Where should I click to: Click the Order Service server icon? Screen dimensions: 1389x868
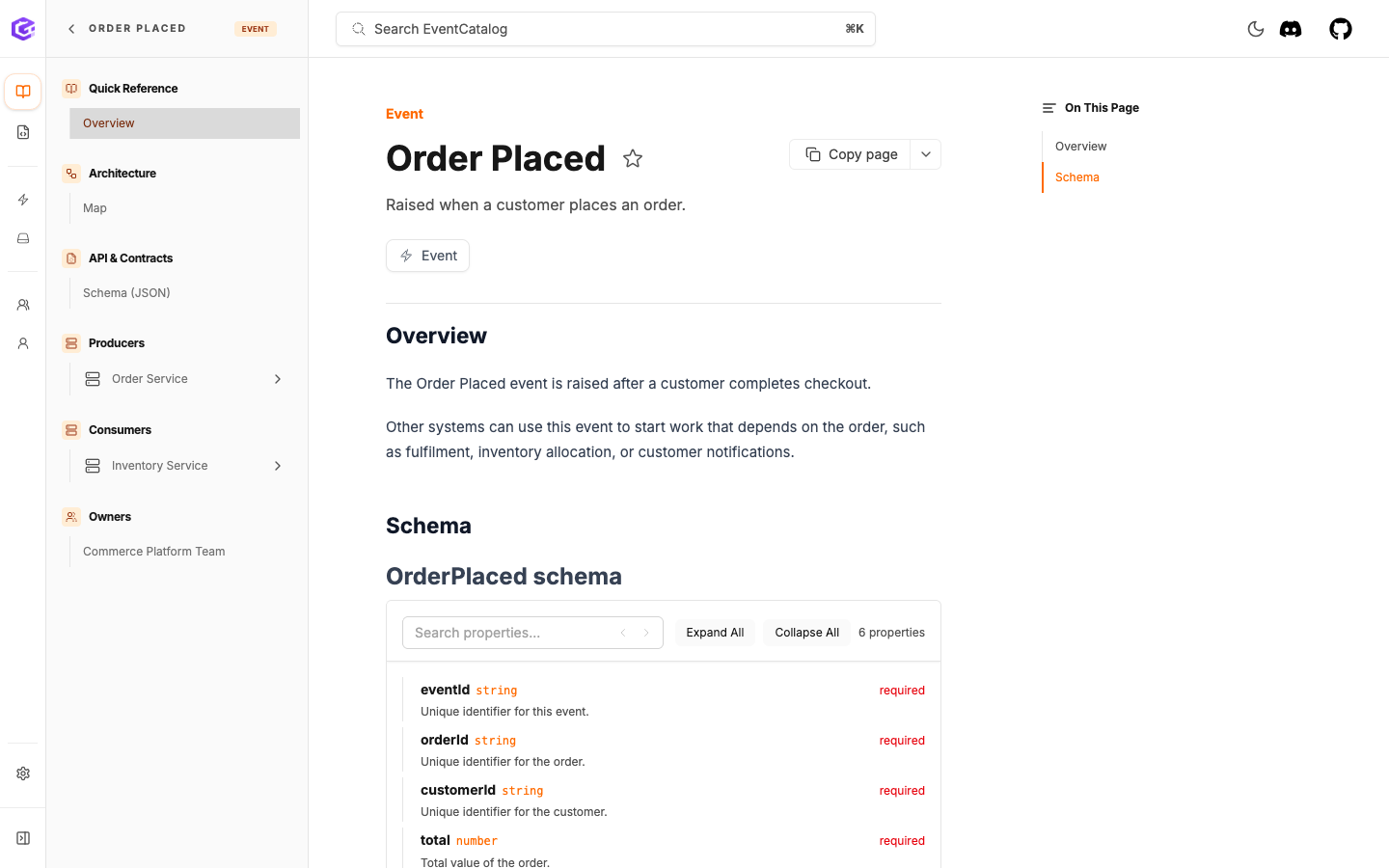coord(93,379)
